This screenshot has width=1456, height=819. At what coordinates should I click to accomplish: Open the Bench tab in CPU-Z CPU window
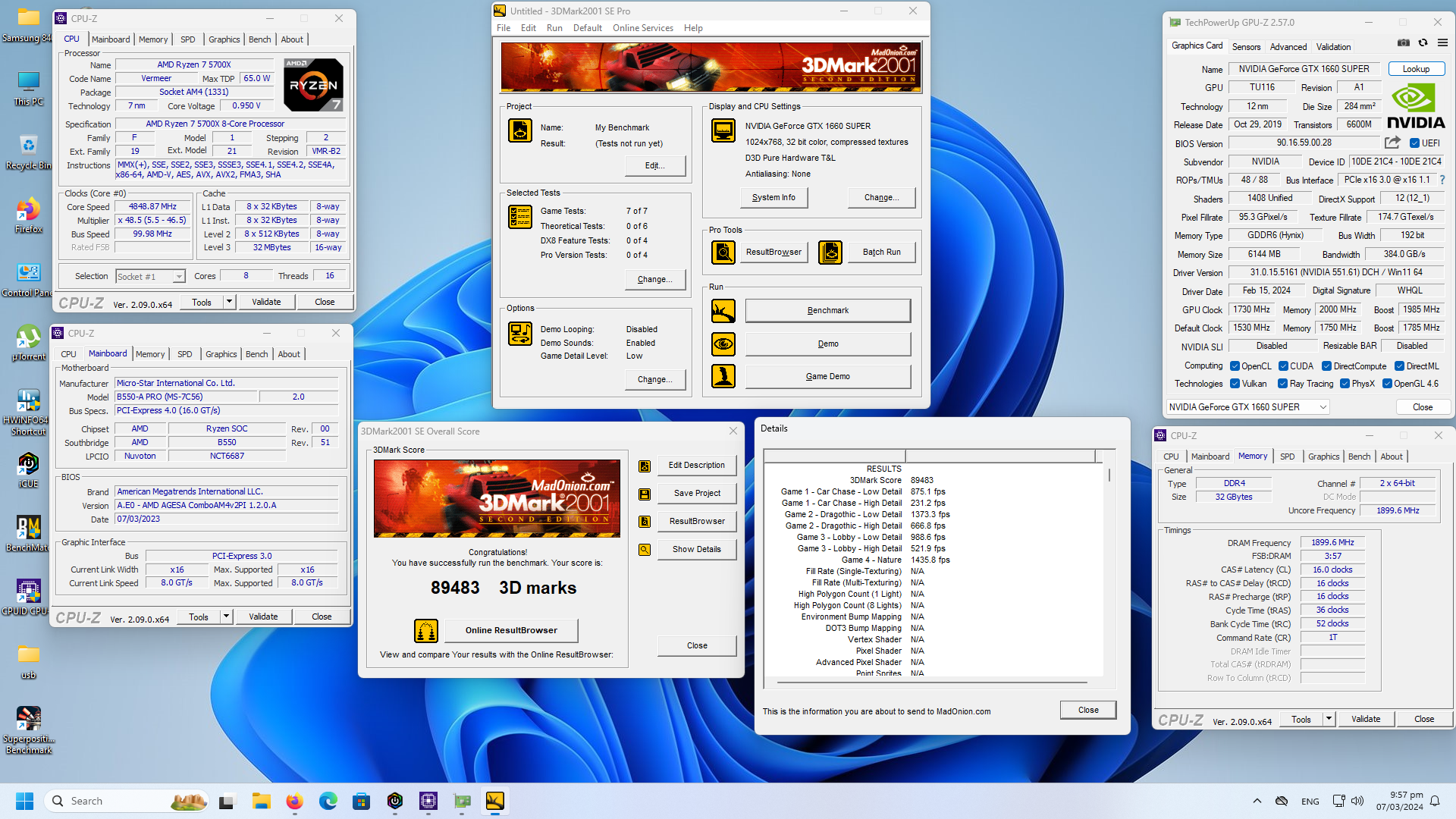pos(259,39)
